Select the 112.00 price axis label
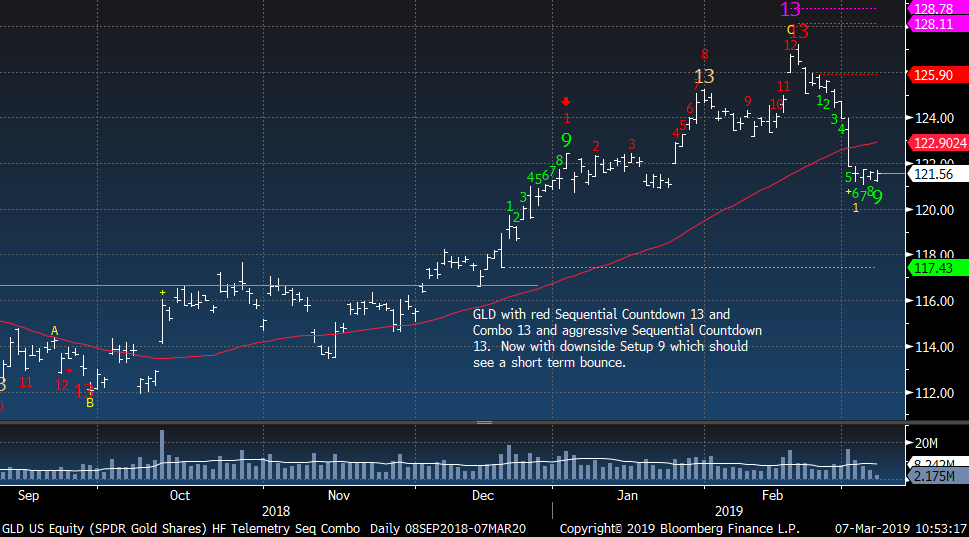 coord(934,393)
